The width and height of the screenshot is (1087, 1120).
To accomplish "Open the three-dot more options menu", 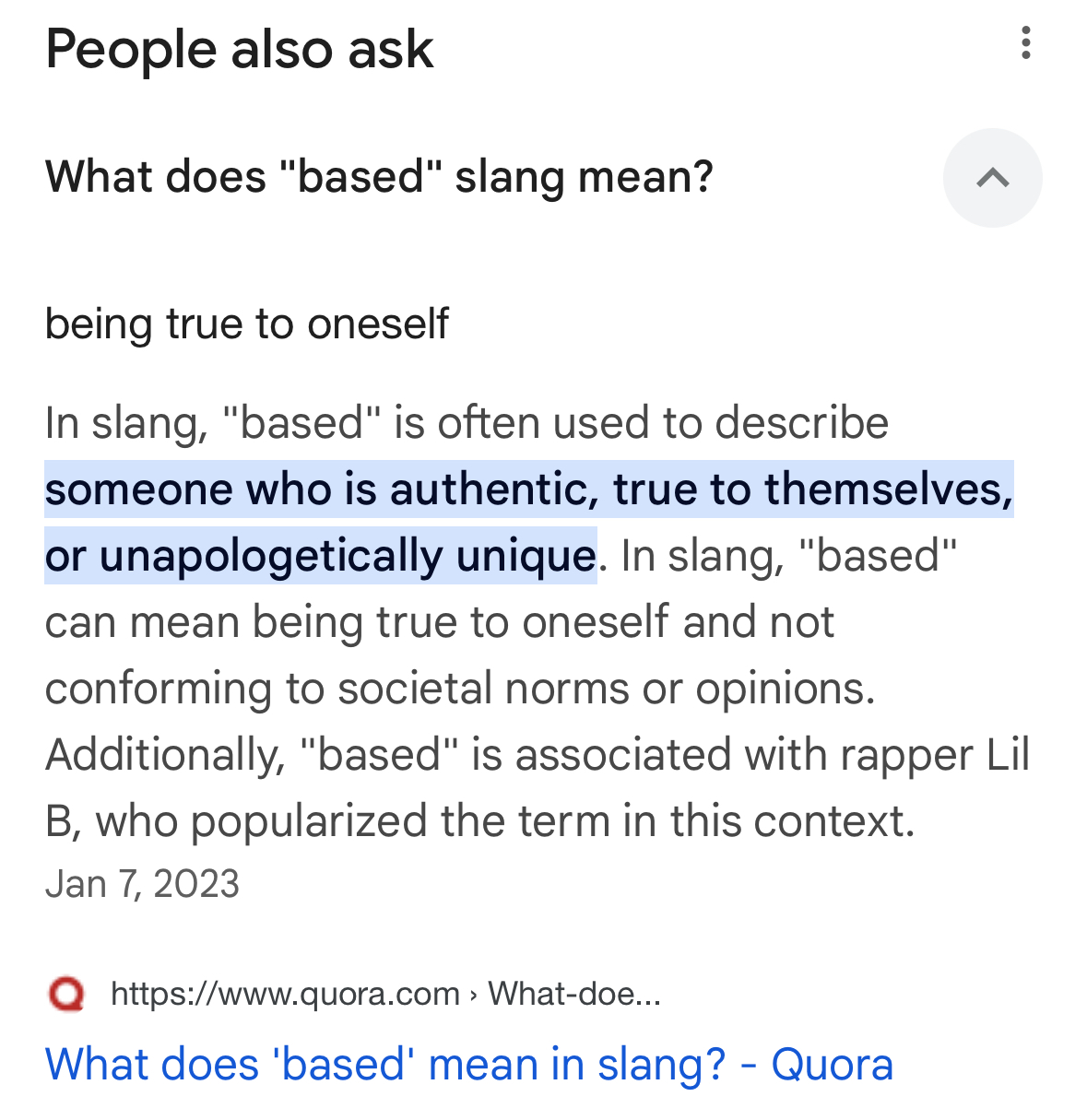I will click(1025, 43).
